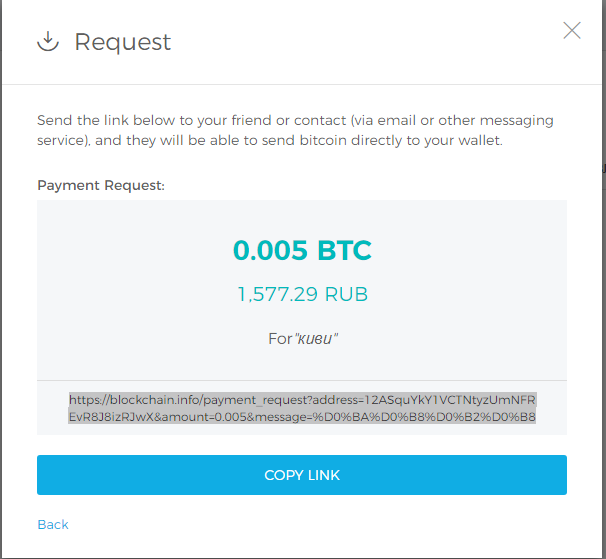606x559 pixels.
Task: Click the Request download arrow icon
Action: (x=47, y=42)
